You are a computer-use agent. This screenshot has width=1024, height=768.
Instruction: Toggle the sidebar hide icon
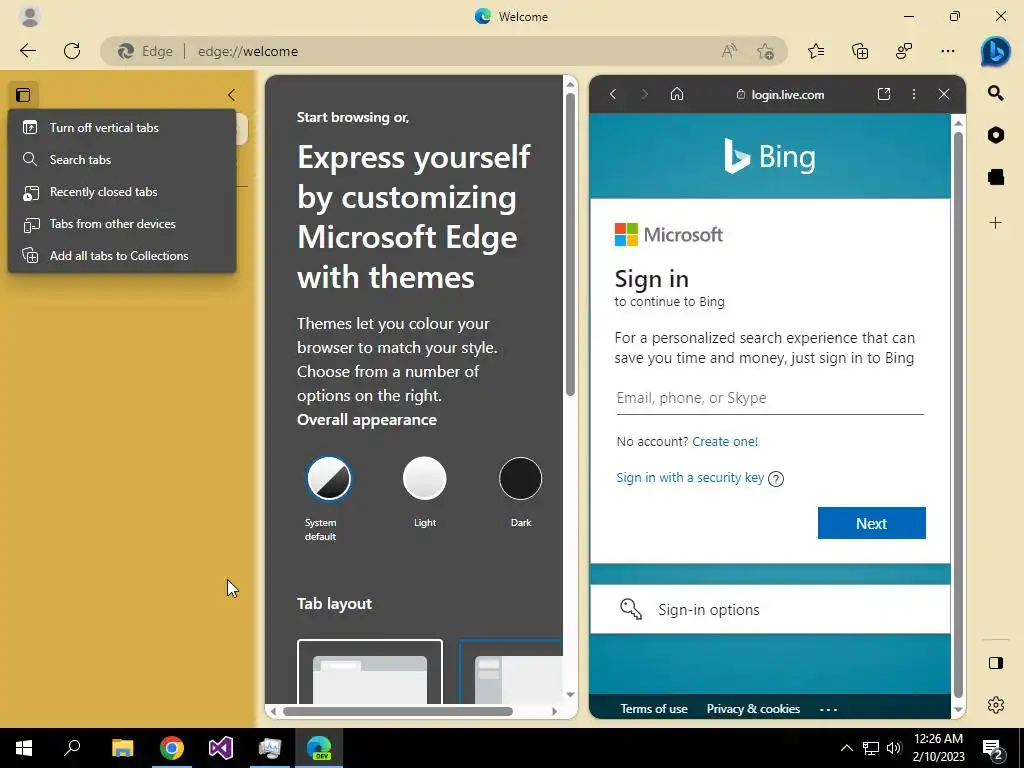995,663
